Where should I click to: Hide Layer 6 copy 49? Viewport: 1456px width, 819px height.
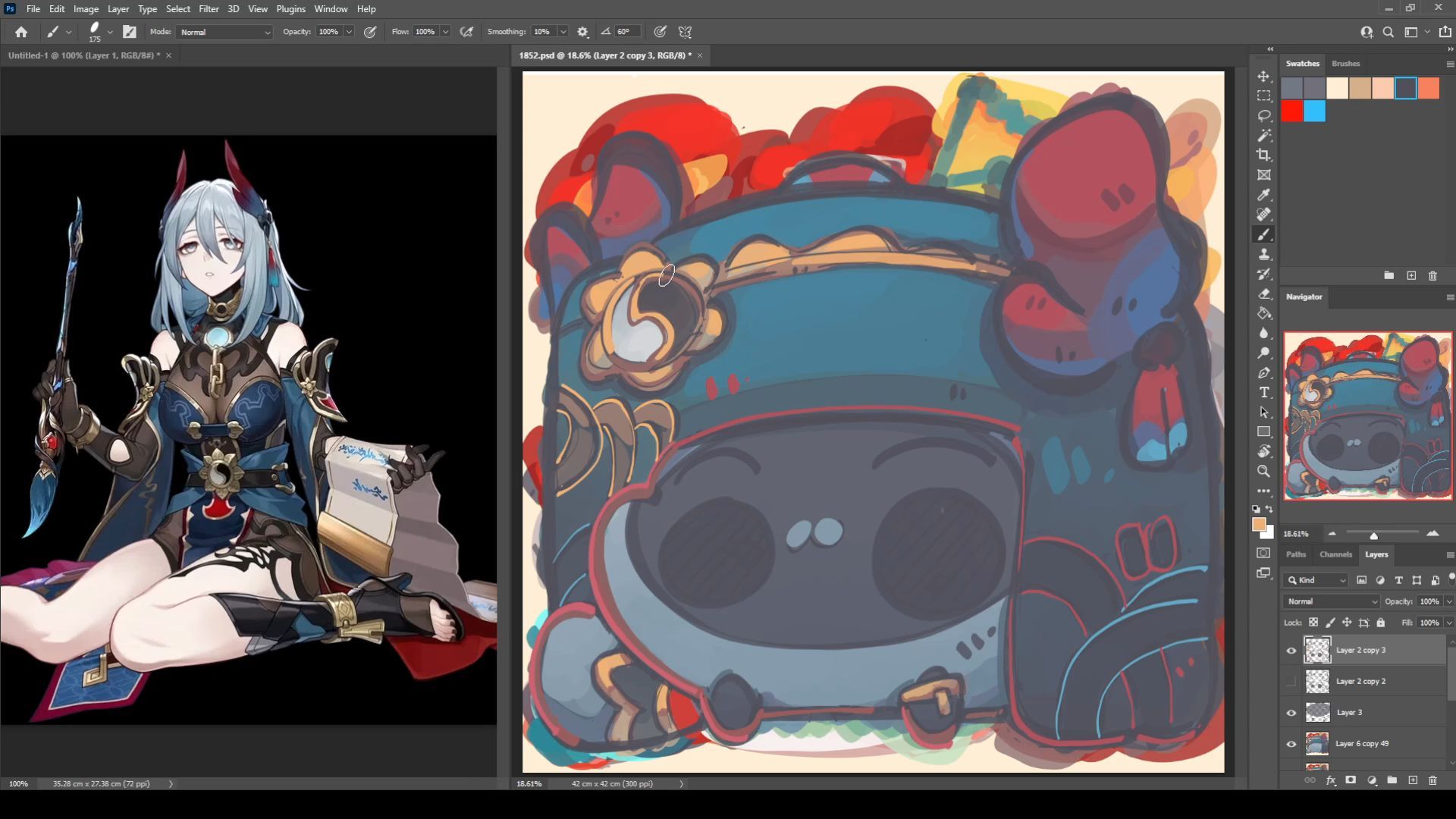click(1291, 744)
